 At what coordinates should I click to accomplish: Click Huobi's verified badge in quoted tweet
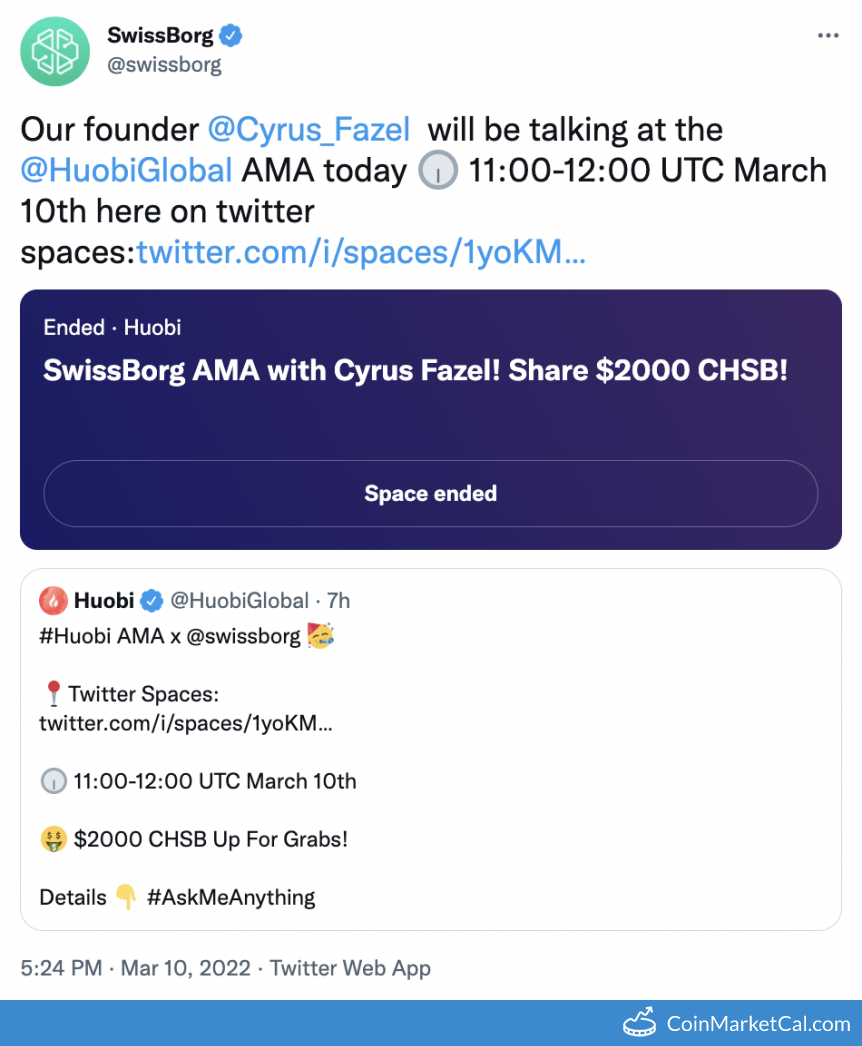[x=151, y=601]
